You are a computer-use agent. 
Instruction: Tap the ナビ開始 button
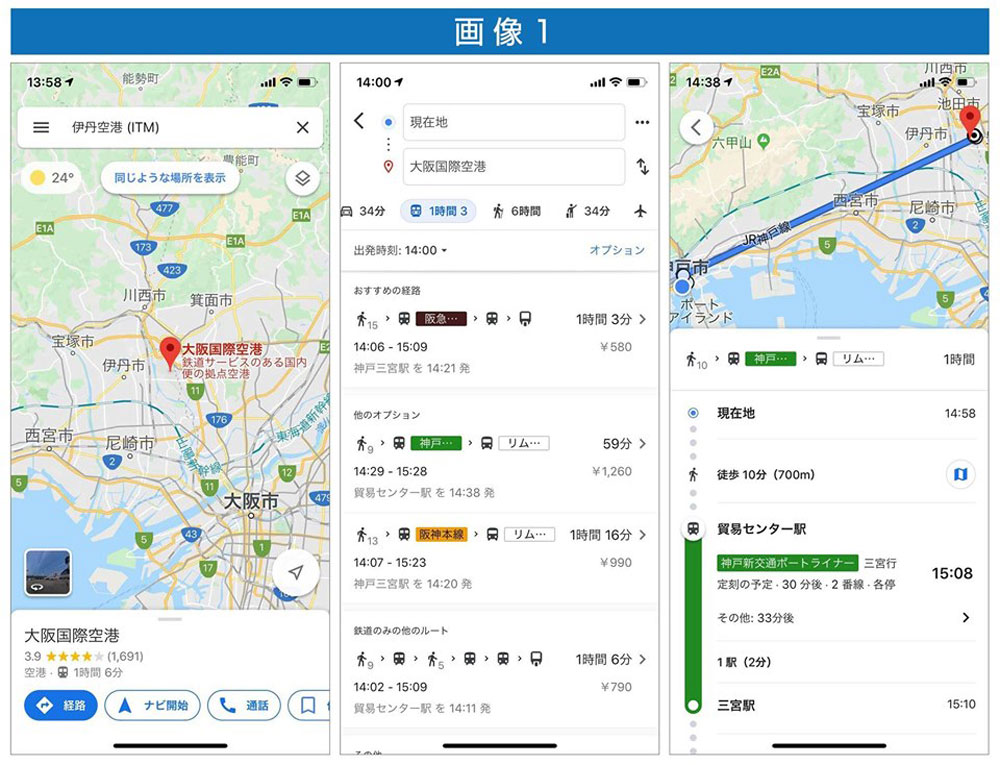pyautogui.click(x=152, y=705)
